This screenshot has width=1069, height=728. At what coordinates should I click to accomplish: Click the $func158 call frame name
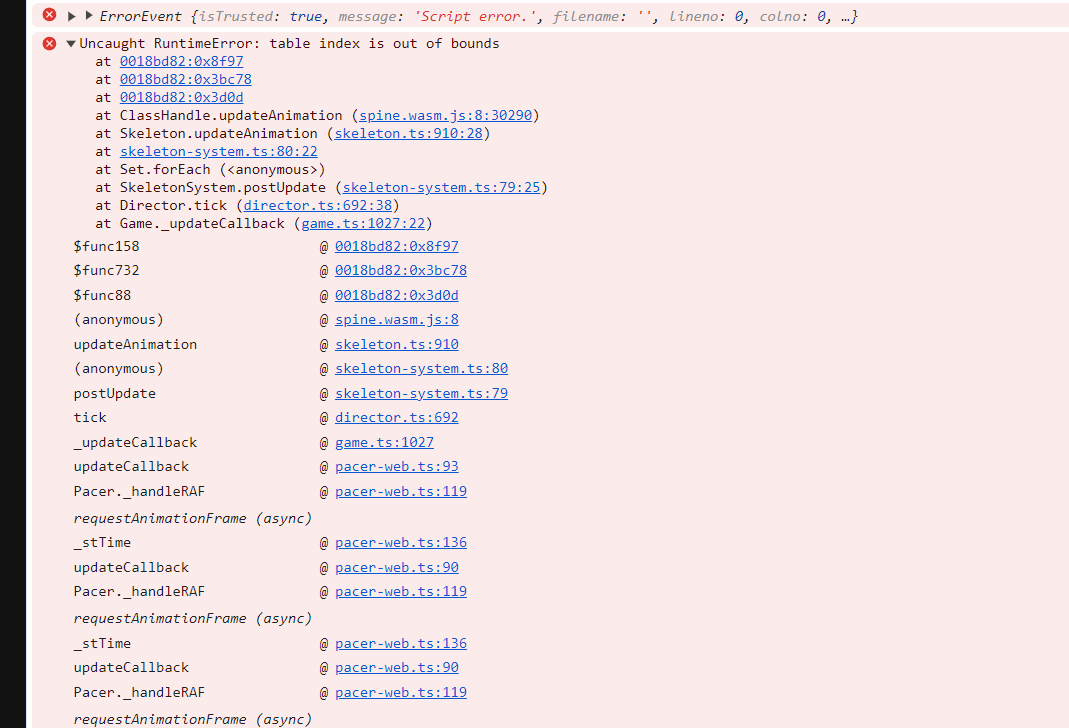106,246
